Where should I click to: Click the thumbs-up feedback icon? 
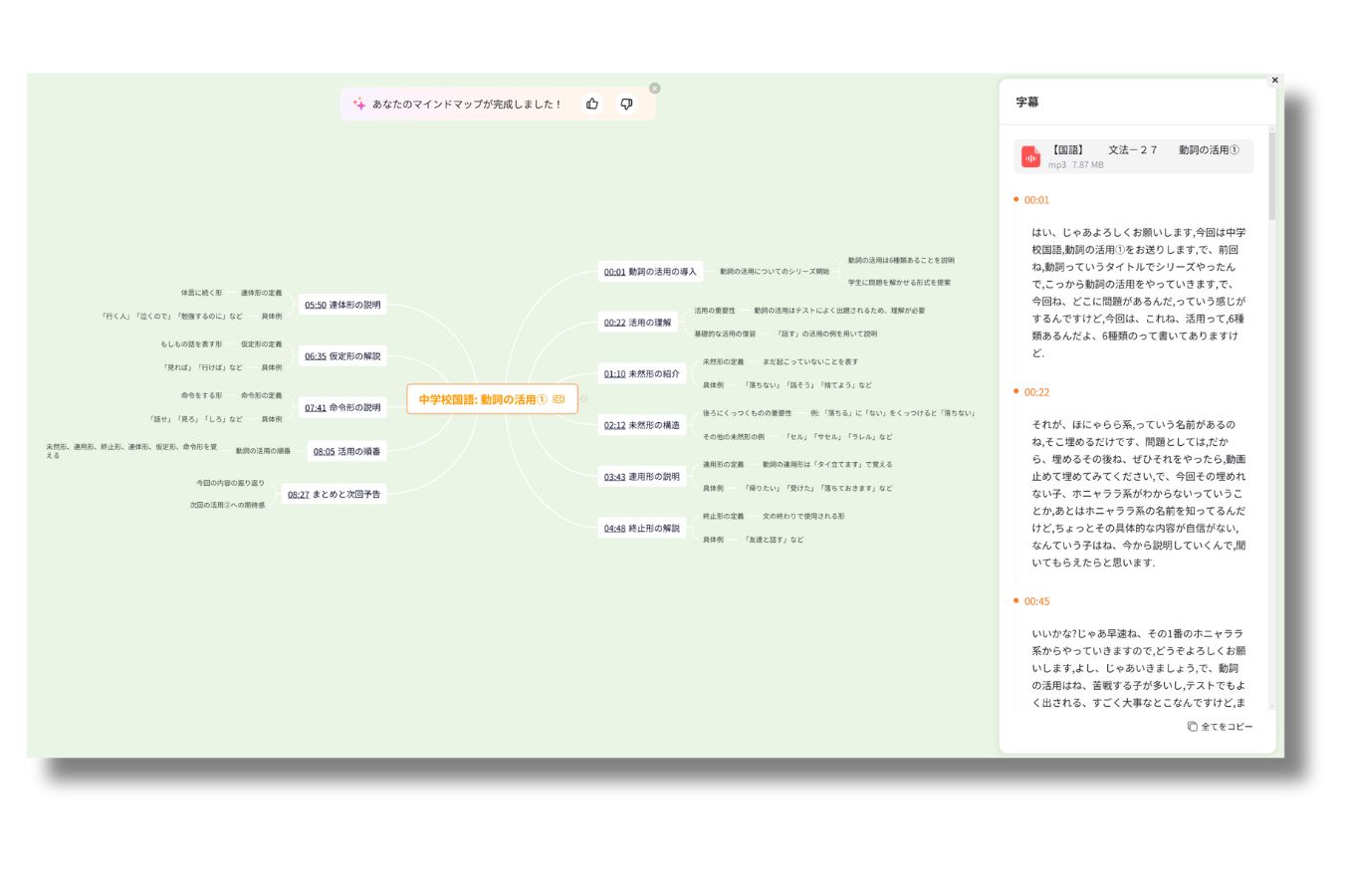pos(592,104)
